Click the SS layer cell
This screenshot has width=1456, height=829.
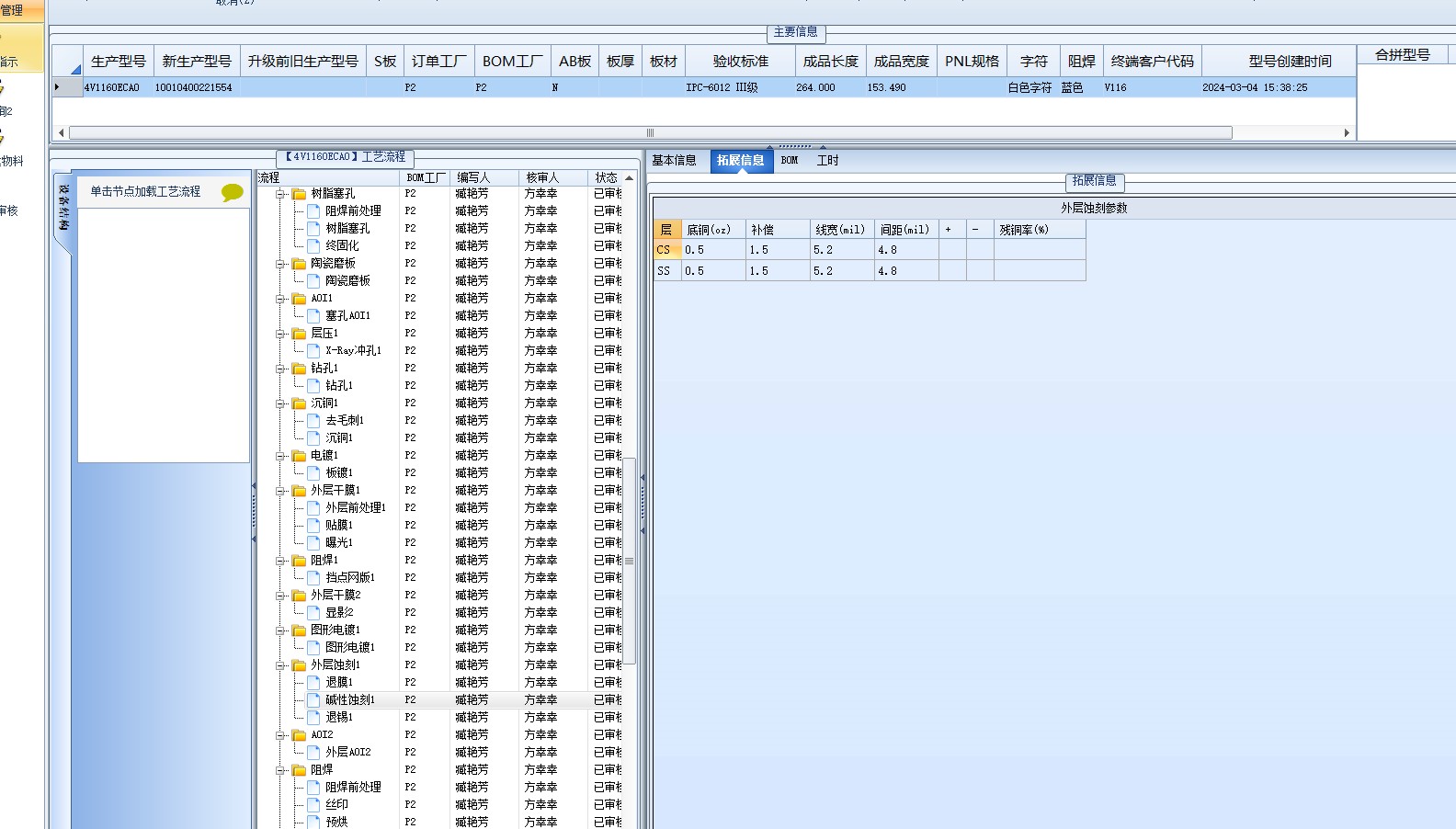667,271
